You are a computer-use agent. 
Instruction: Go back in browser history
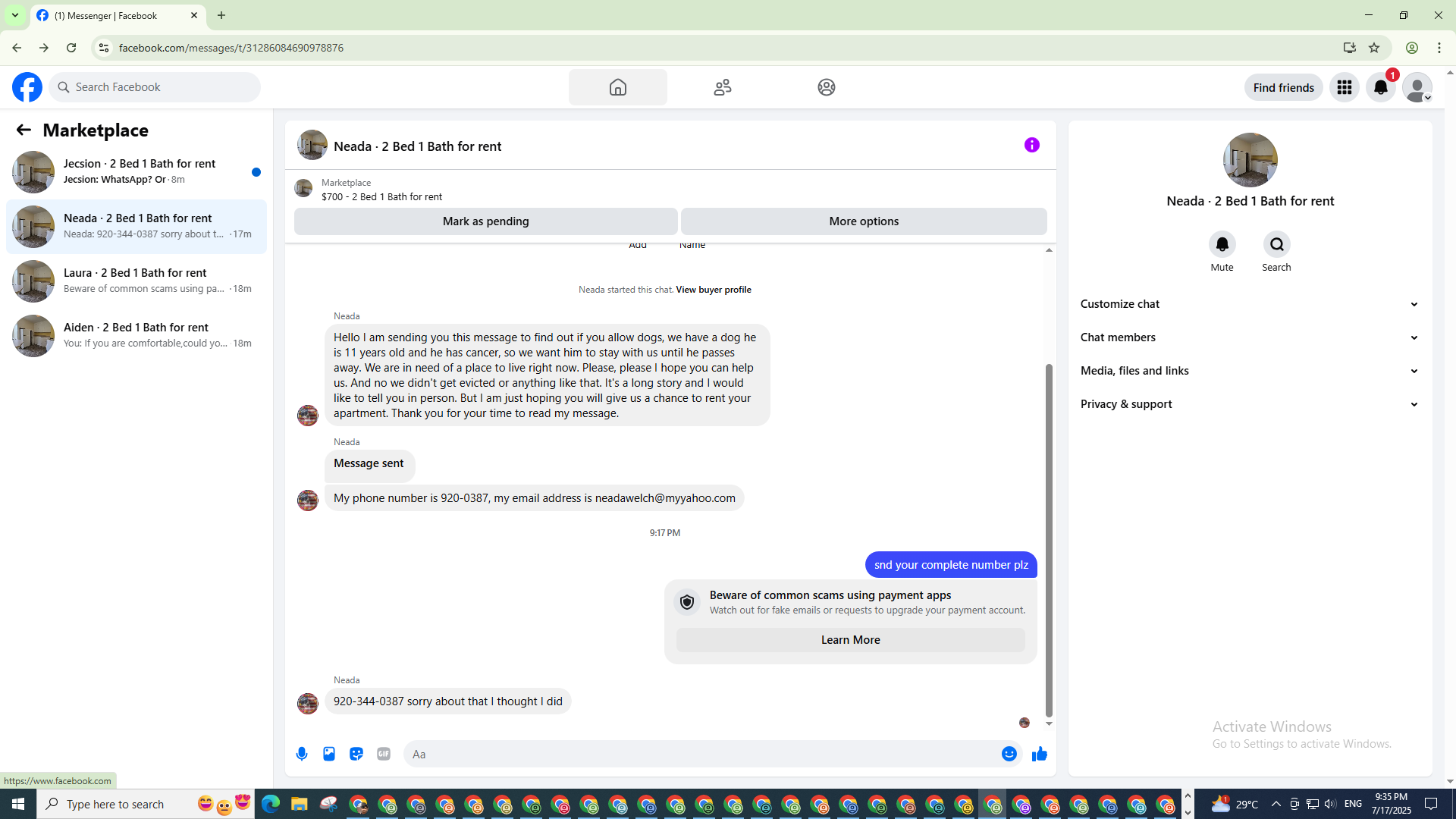pos(17,48)
